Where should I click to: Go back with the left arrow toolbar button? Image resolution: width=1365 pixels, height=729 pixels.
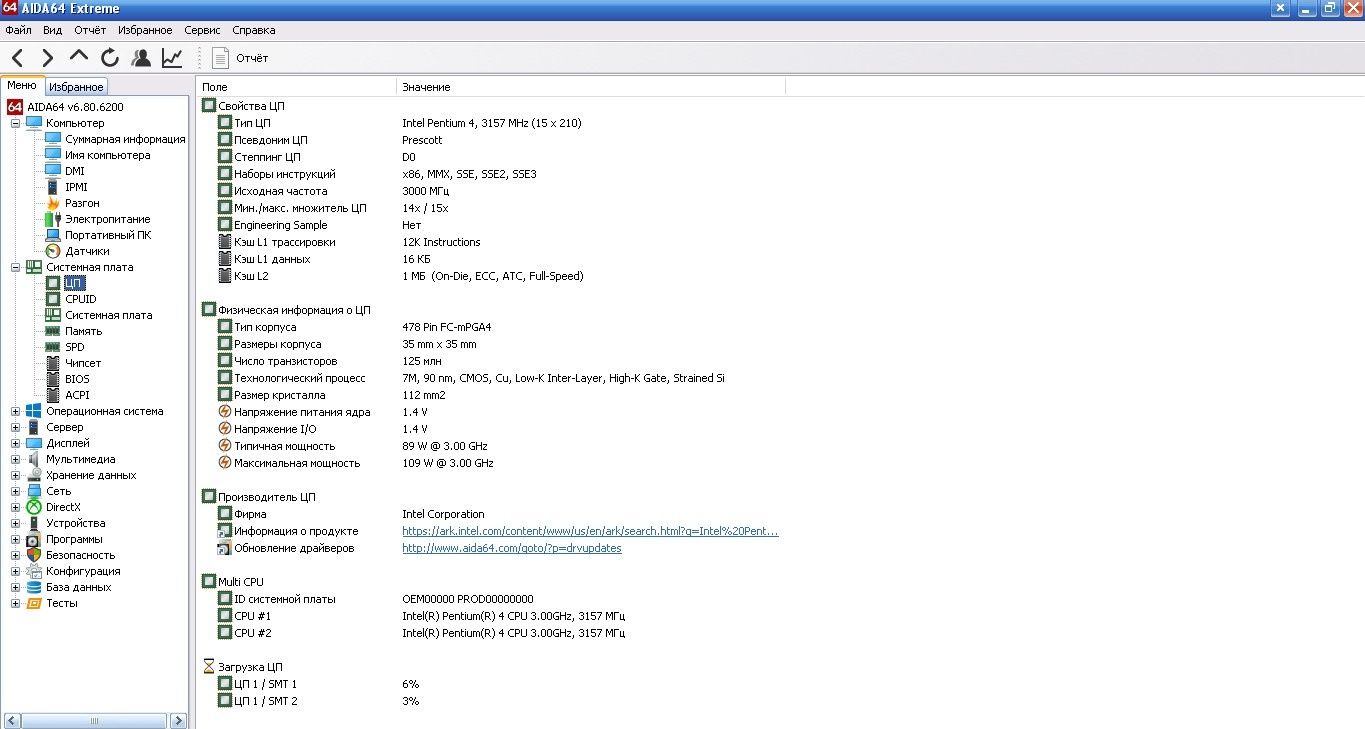[18, 58]
